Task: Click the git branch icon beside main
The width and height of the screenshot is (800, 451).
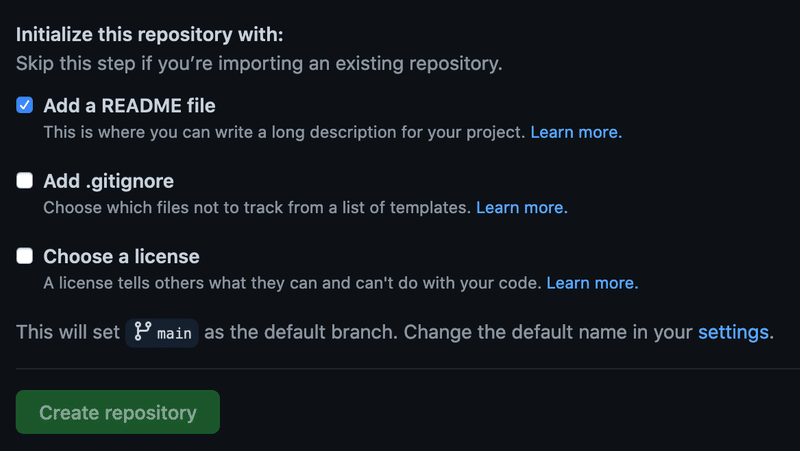Action: (142, 332)
